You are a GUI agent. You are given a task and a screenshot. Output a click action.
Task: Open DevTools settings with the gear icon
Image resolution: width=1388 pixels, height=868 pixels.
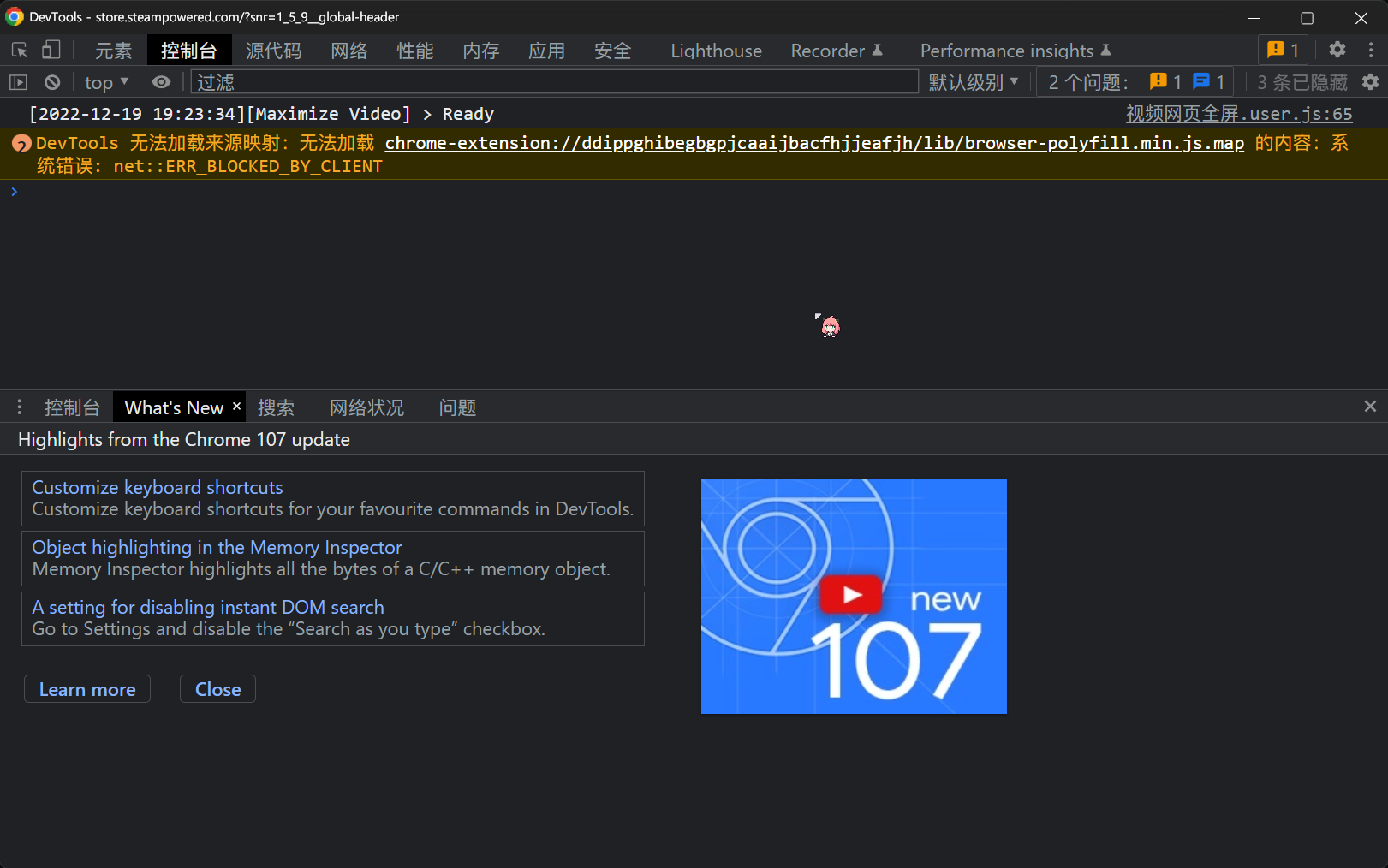pos(1337,50)
